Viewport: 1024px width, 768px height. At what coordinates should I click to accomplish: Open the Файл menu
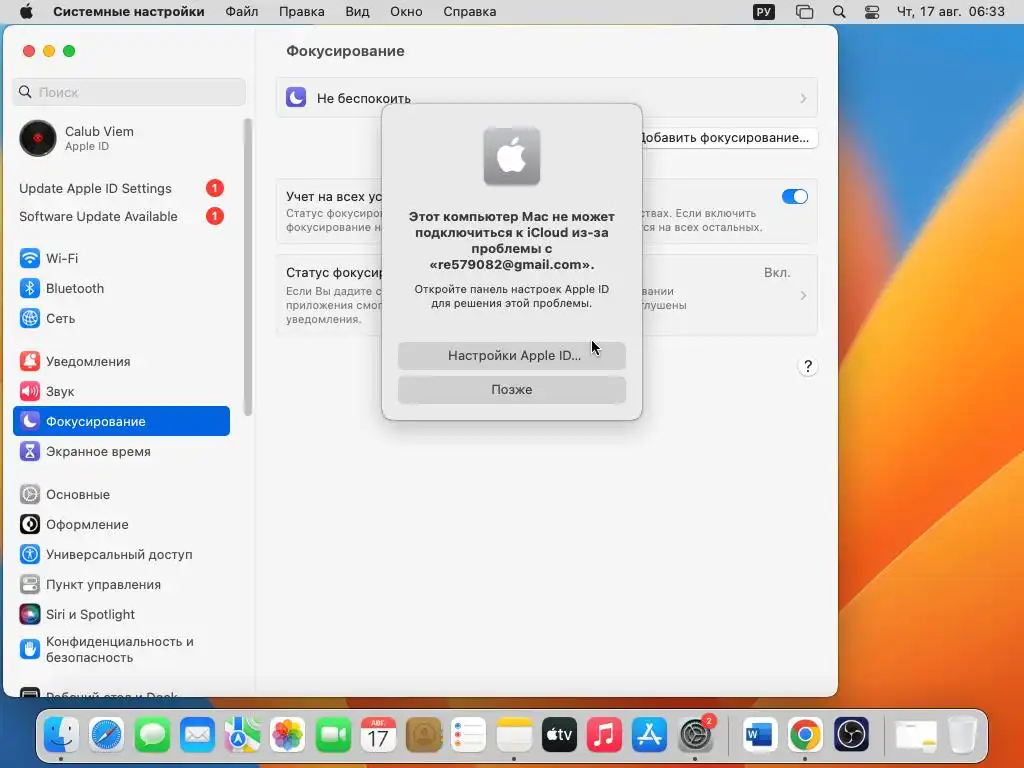[x=242, y=12]
